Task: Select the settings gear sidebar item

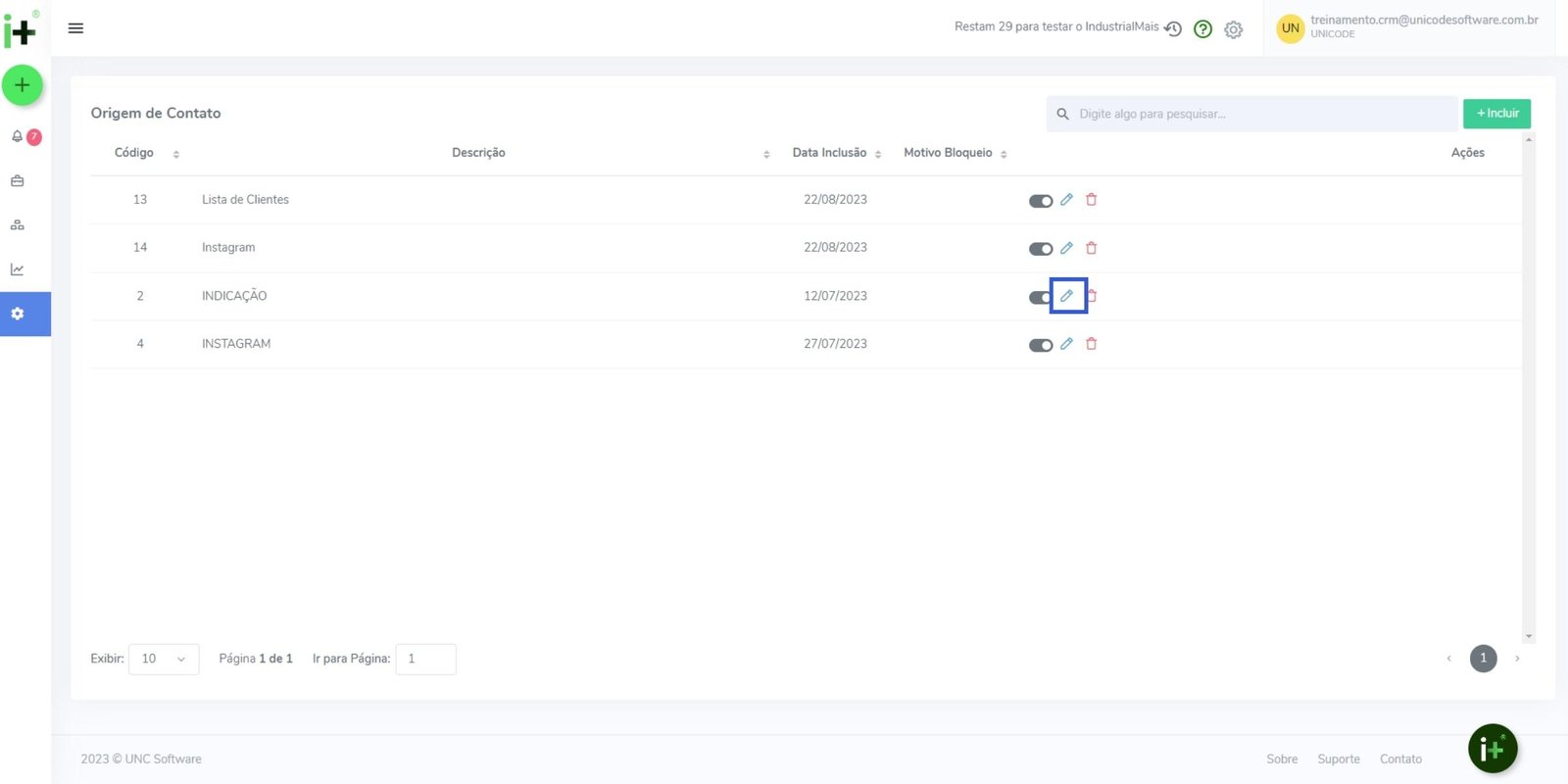Action: (x=18, y=315)
